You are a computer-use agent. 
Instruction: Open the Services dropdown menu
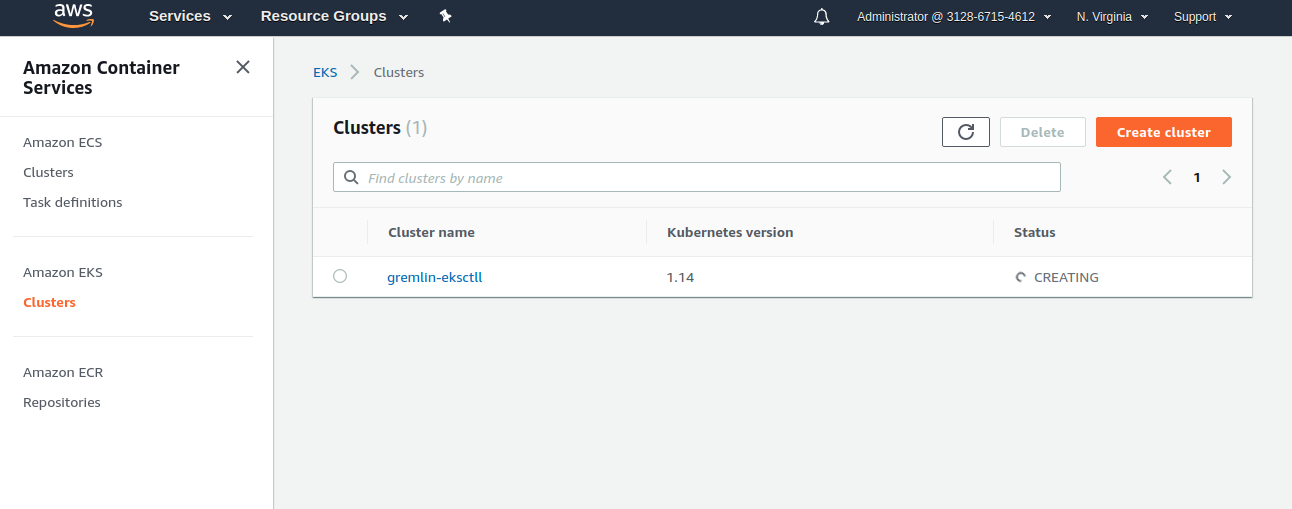click(x=190, y=16)
